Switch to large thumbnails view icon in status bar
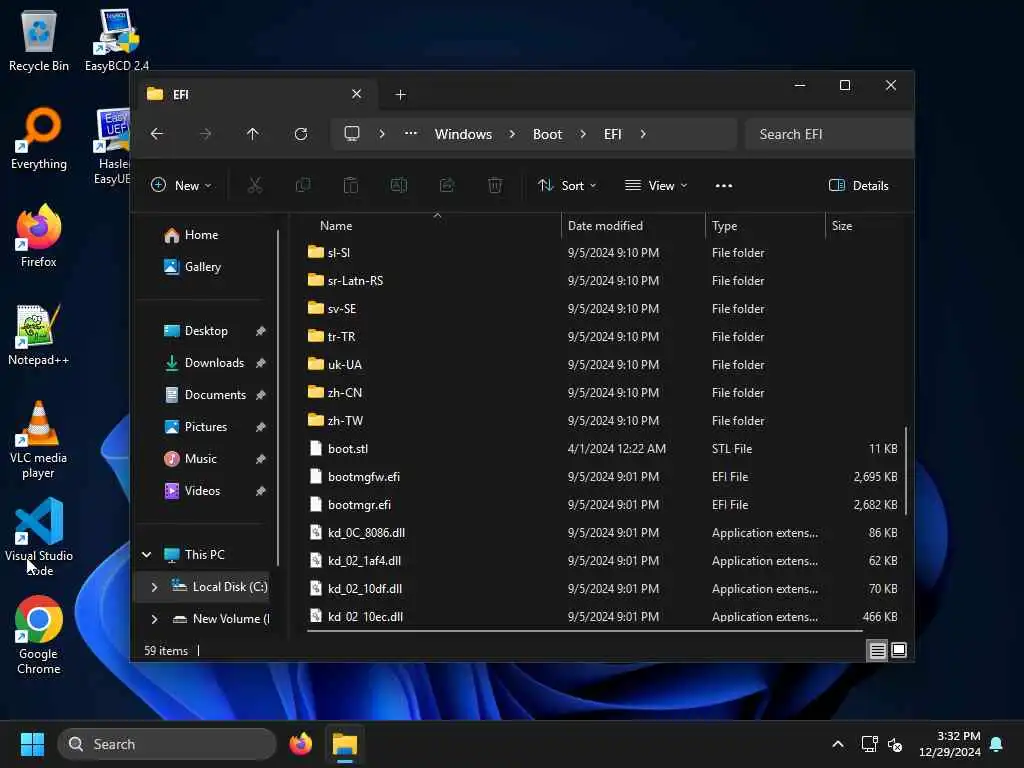Viewport: 1024px width, 768px height. (899, 650)
